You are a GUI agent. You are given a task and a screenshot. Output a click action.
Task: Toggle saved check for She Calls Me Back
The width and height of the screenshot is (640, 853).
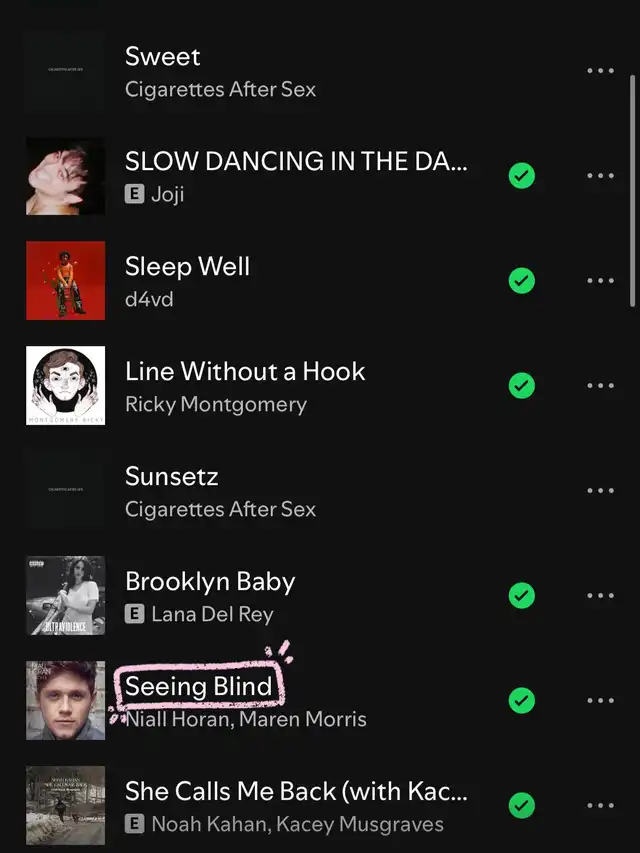pos(521,806)
